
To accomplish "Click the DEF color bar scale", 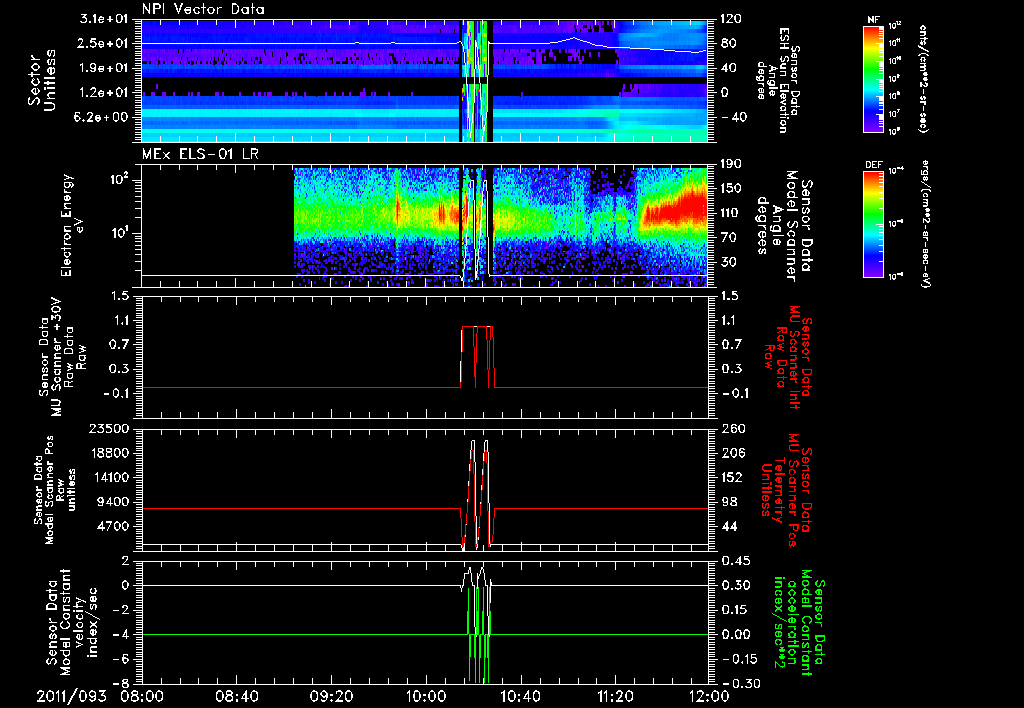I will (x=874, y=223).
